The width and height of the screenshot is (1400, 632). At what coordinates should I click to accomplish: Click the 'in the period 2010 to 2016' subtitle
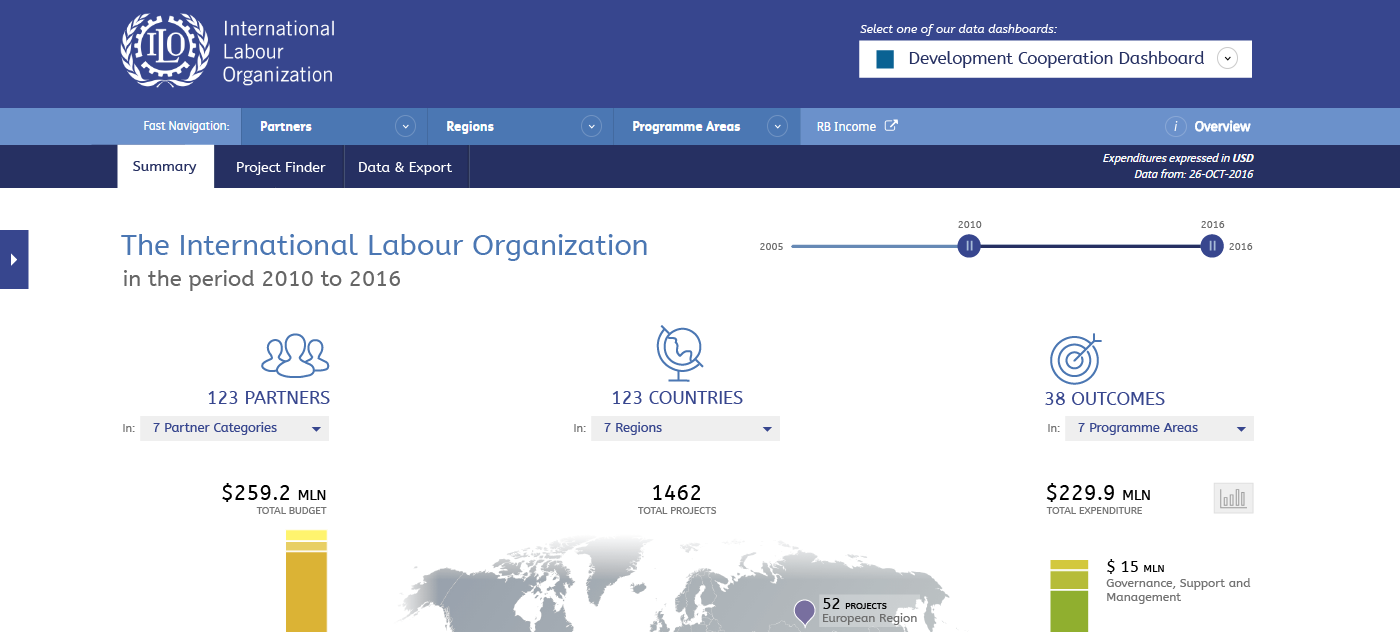pyautogui.click(x=262, y=279)
